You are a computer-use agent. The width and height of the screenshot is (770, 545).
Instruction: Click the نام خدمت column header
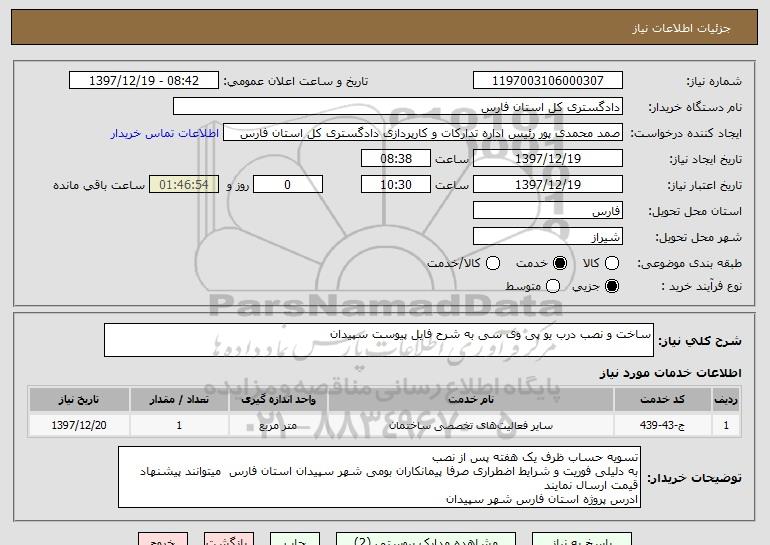470,399
